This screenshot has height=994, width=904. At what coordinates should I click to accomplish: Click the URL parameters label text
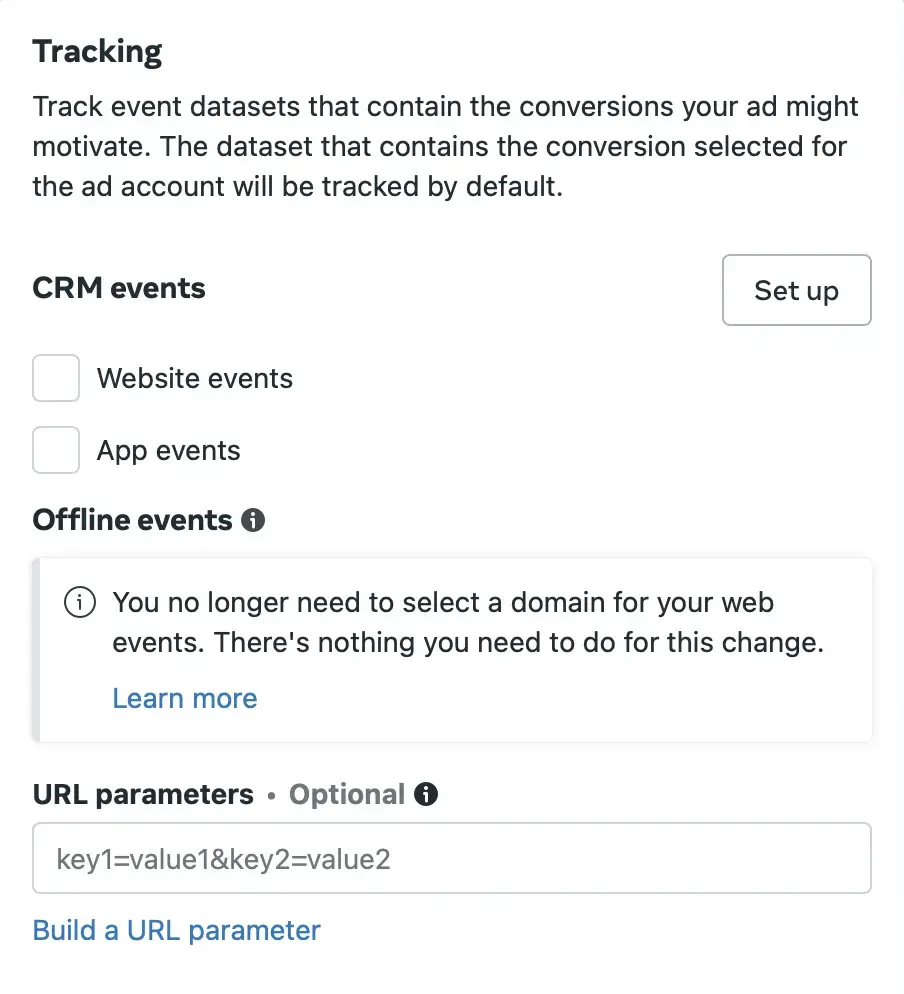(x=143, y=794)
